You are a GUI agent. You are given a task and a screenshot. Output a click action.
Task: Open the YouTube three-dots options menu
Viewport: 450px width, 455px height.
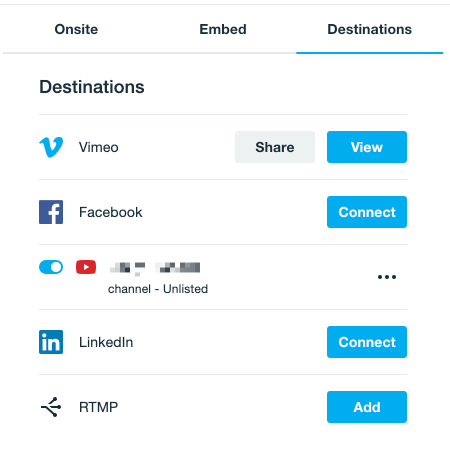[387, 277]
